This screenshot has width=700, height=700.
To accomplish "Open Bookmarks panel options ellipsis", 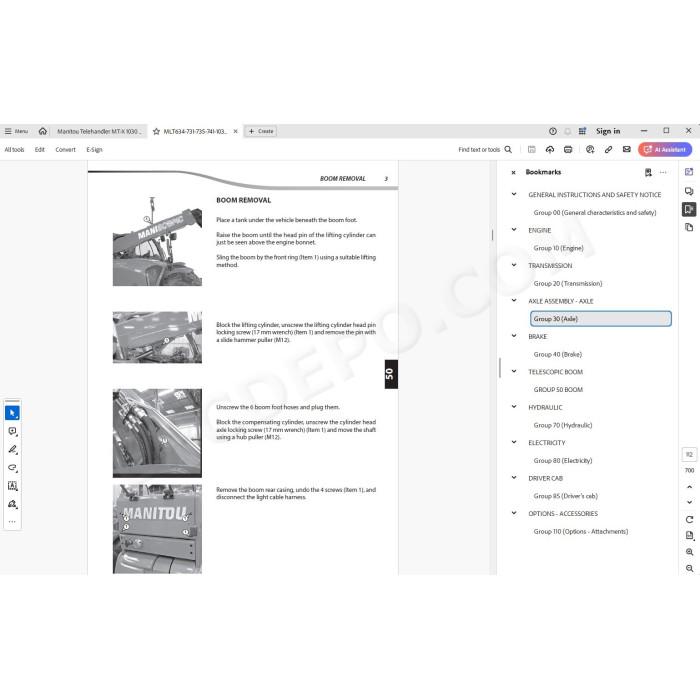I will [x=663, y=172].
